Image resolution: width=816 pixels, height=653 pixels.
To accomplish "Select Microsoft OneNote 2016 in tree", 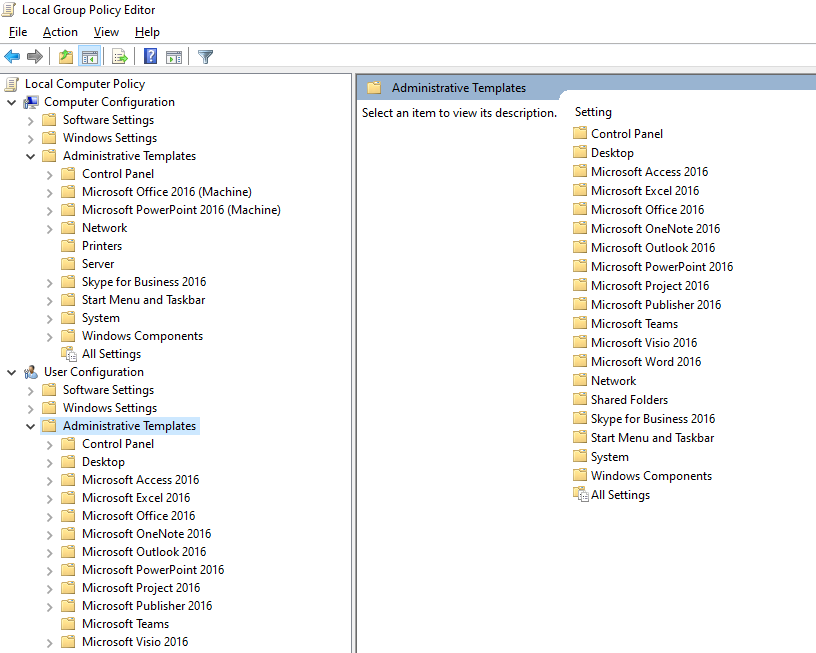I will click(147, 534).
